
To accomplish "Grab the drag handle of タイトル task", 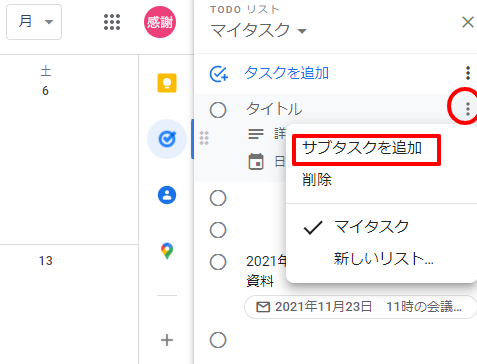I will 204,138.
